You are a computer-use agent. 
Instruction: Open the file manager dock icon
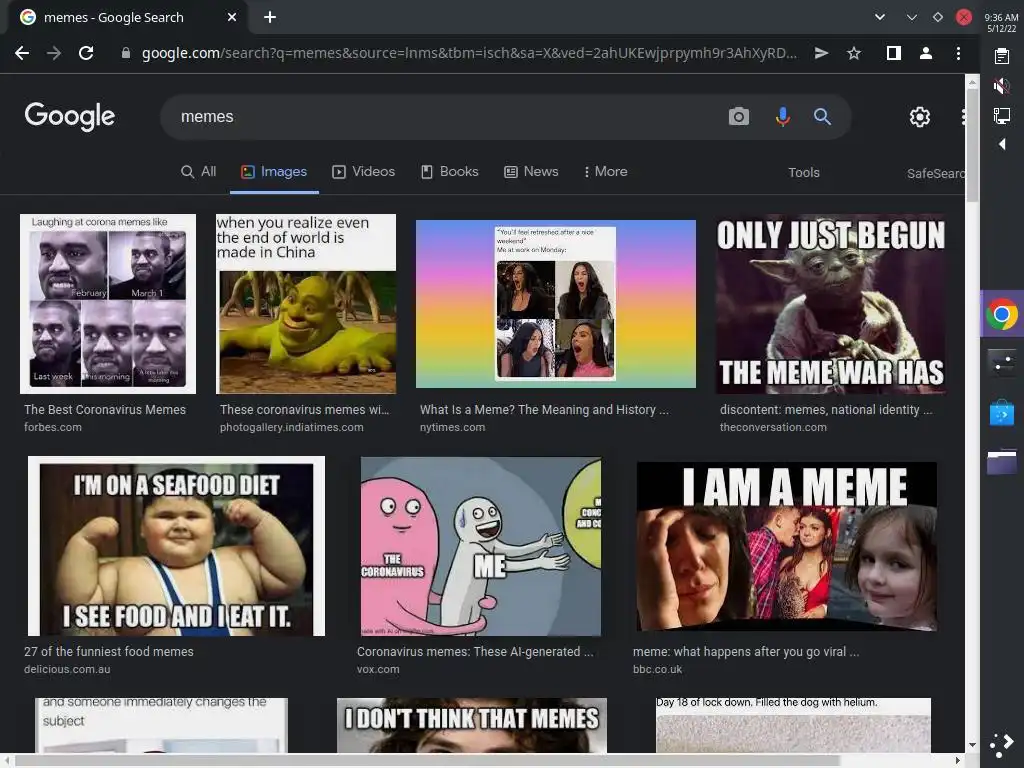[x=1002, y=462]
